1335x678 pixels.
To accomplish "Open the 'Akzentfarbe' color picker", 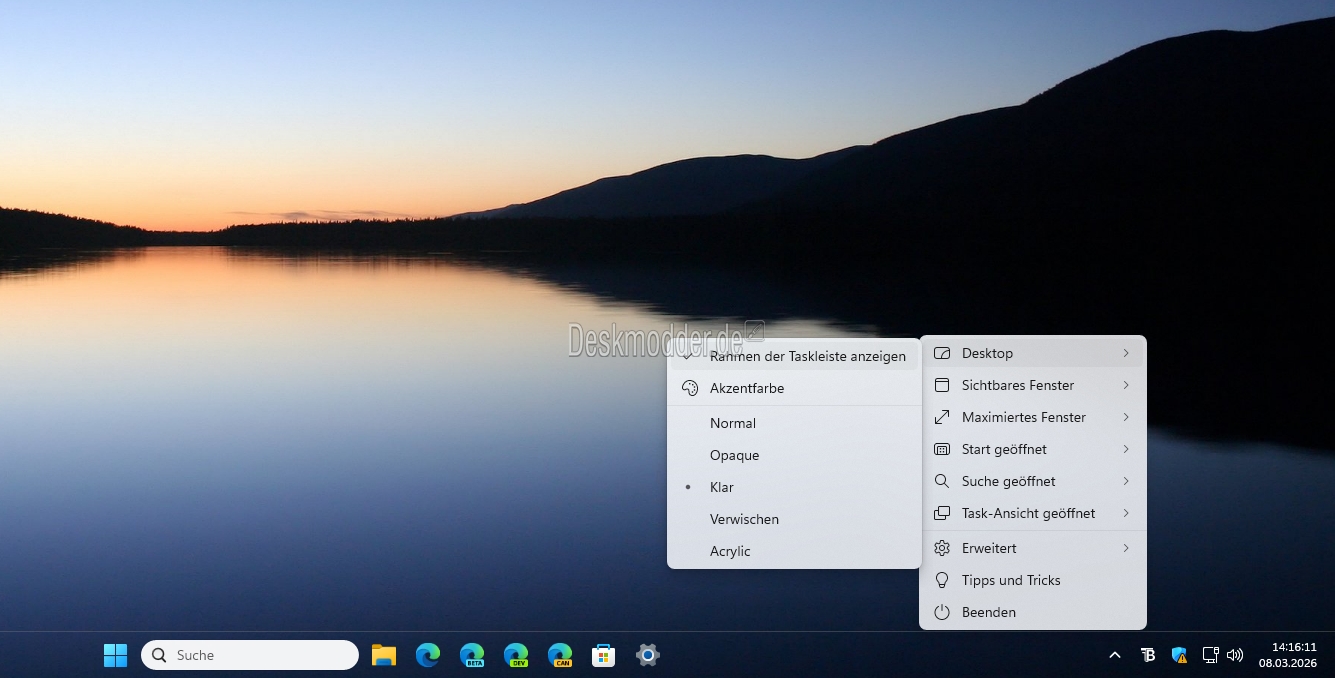I will [x=746, y=388].
